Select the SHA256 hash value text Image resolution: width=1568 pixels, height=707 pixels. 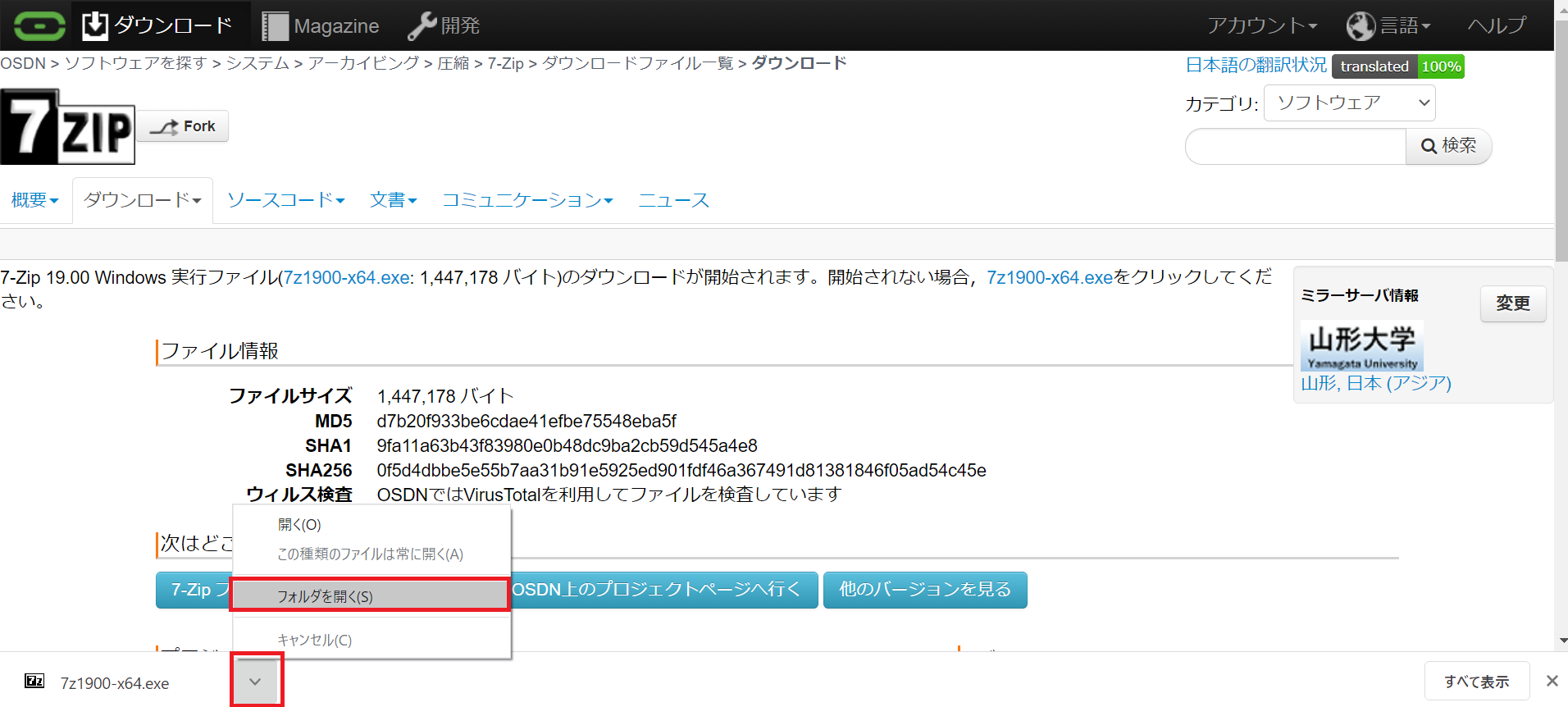tap(681, 471)
